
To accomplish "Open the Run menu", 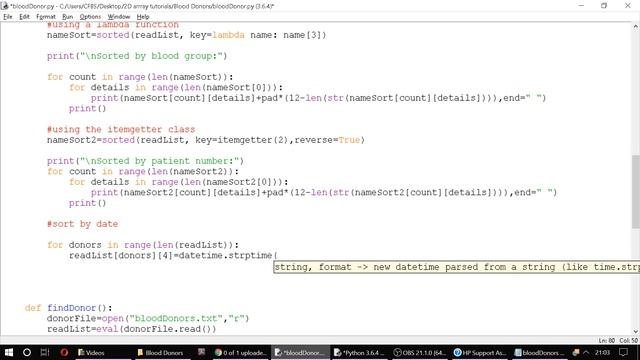I will coord(67,17).
